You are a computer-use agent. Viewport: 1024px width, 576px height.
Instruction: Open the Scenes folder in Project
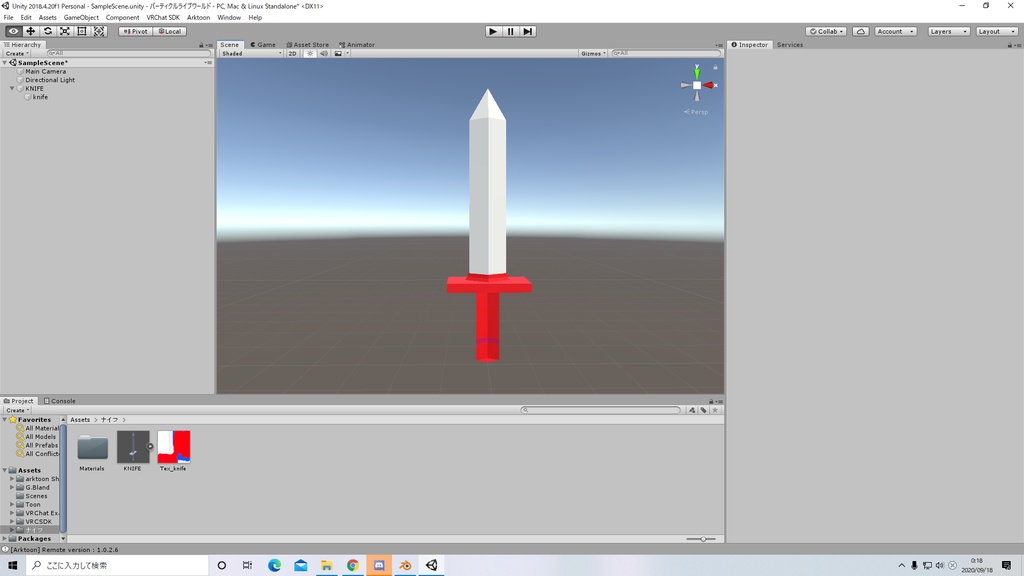[36, 496]
